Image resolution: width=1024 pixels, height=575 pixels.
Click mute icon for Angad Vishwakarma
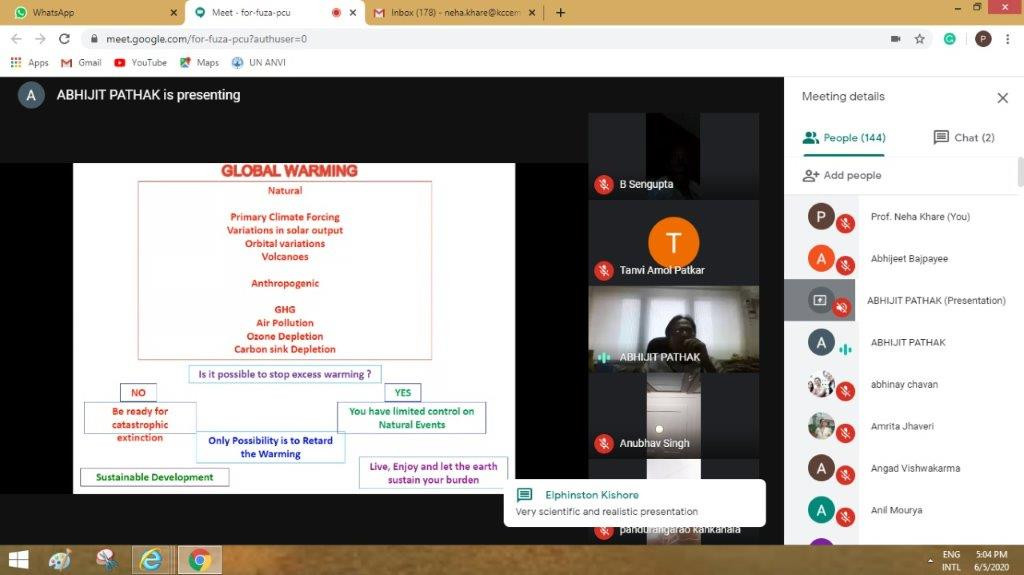[x=845, y=475]
